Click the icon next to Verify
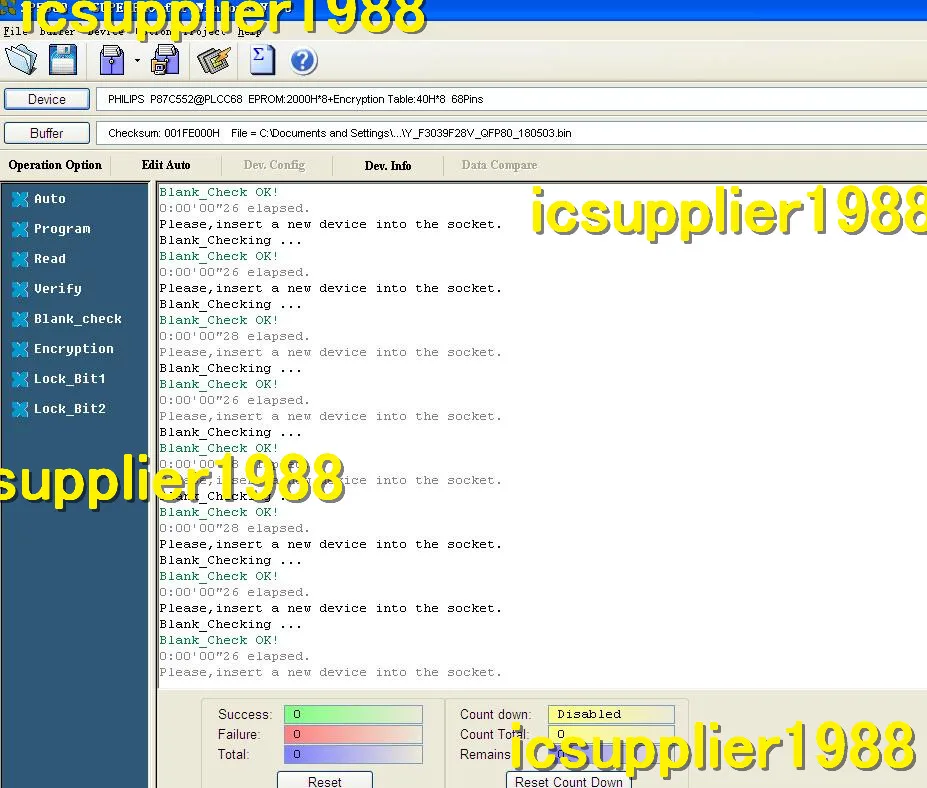Viewport: 927px width, 788px height. click(x=20, y=289)
